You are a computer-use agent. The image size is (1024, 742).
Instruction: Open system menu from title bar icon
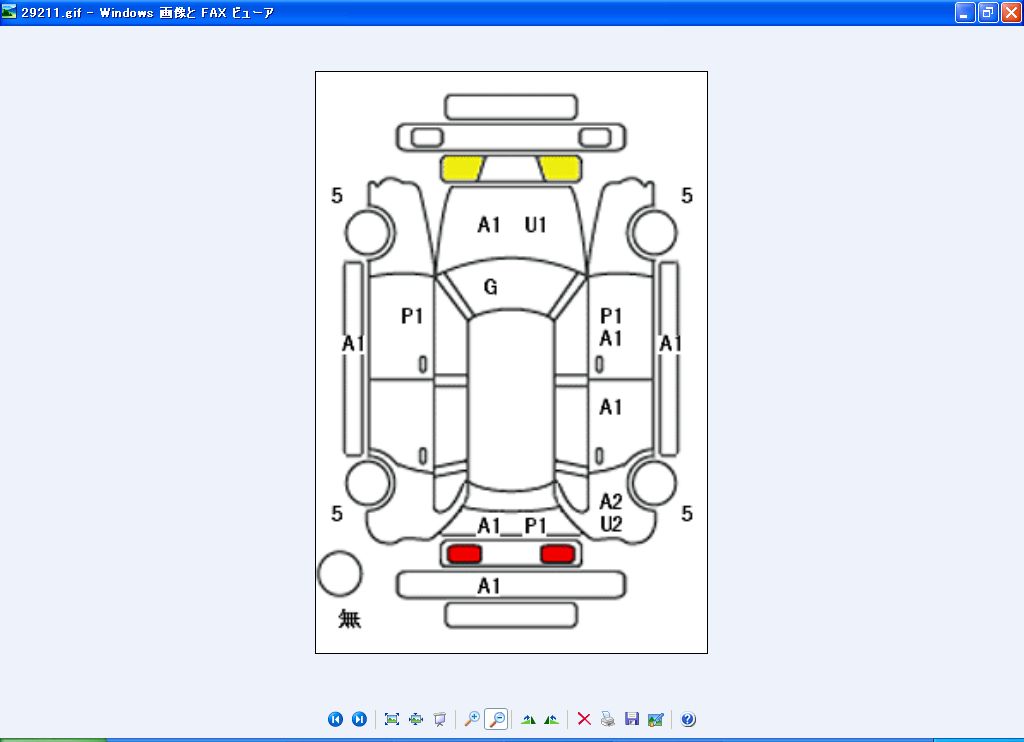tap(9, 12)
